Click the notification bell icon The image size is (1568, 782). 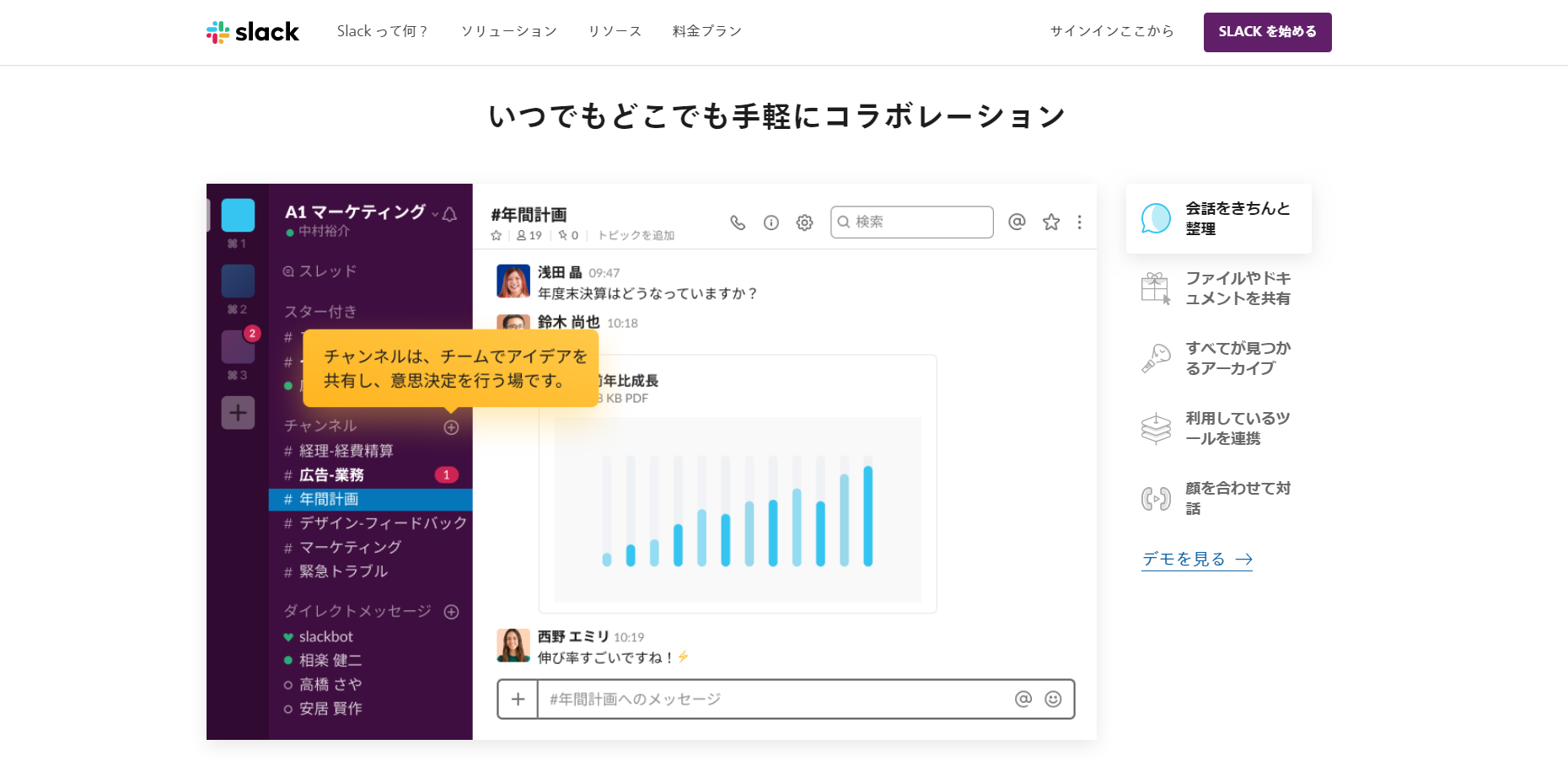click(450, 214)
